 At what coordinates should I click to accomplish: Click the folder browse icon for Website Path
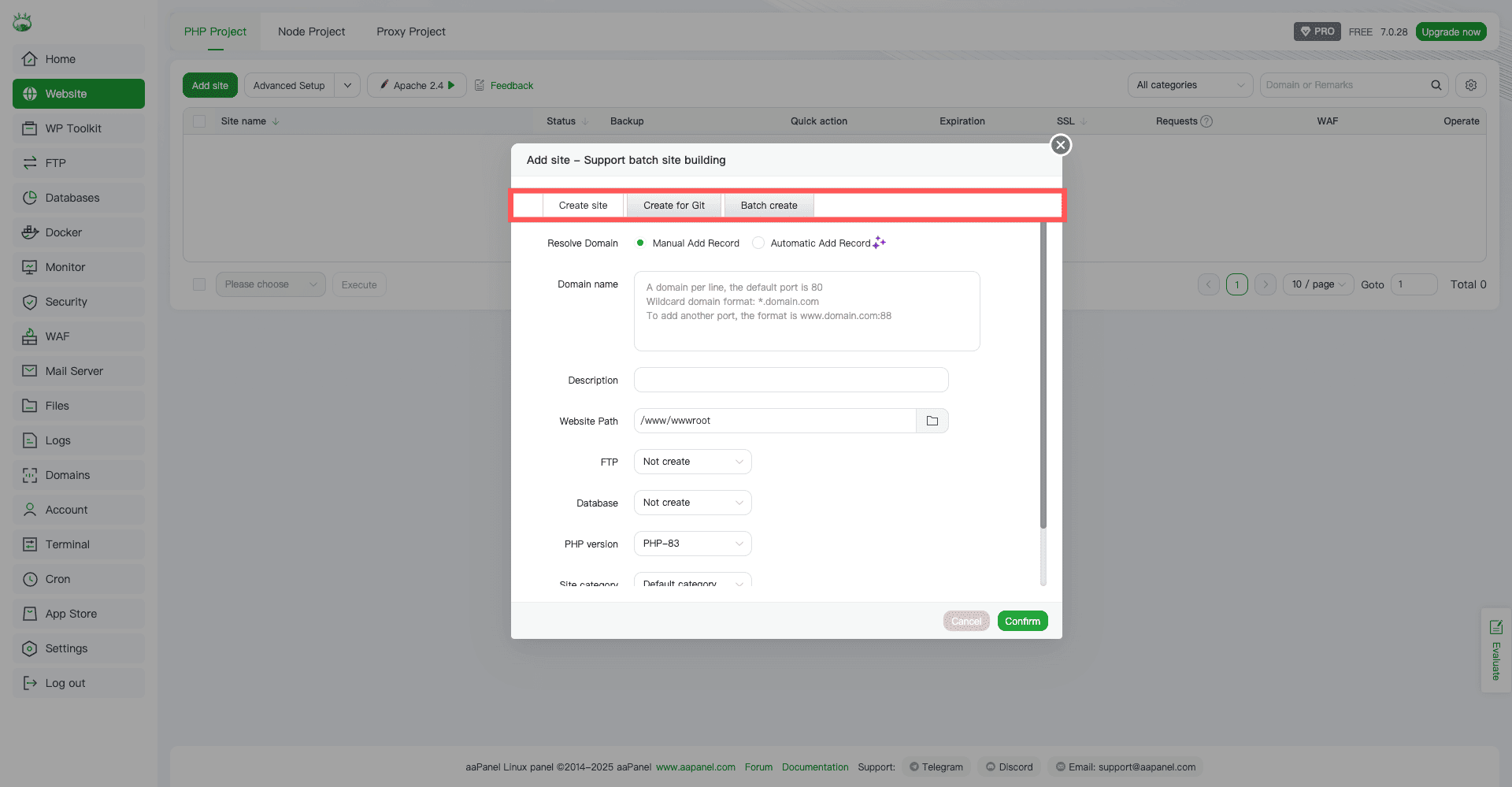coord(932,421)
